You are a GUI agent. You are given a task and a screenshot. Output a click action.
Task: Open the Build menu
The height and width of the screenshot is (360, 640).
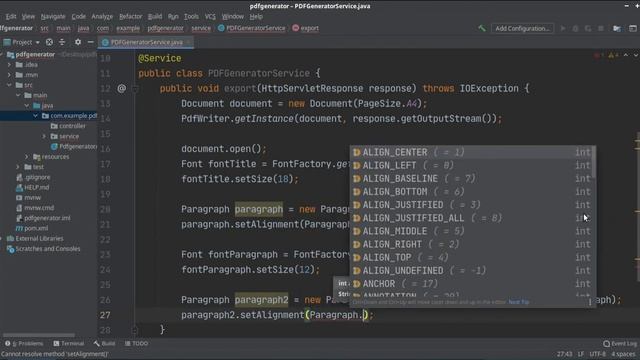point(155,17)
